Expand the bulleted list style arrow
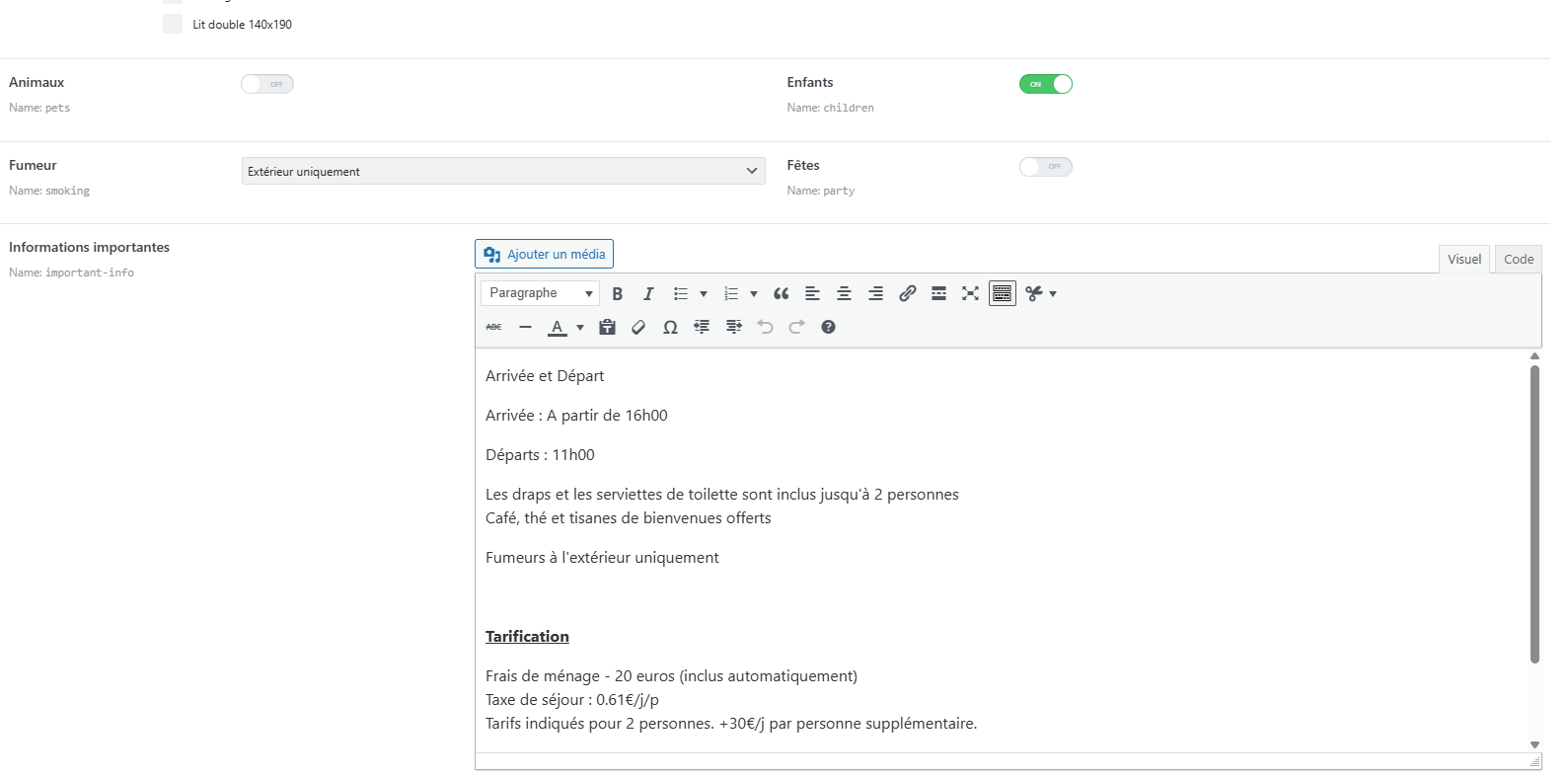The width and height of the screenshot is (1568, 780). click(x=704, y=293)
